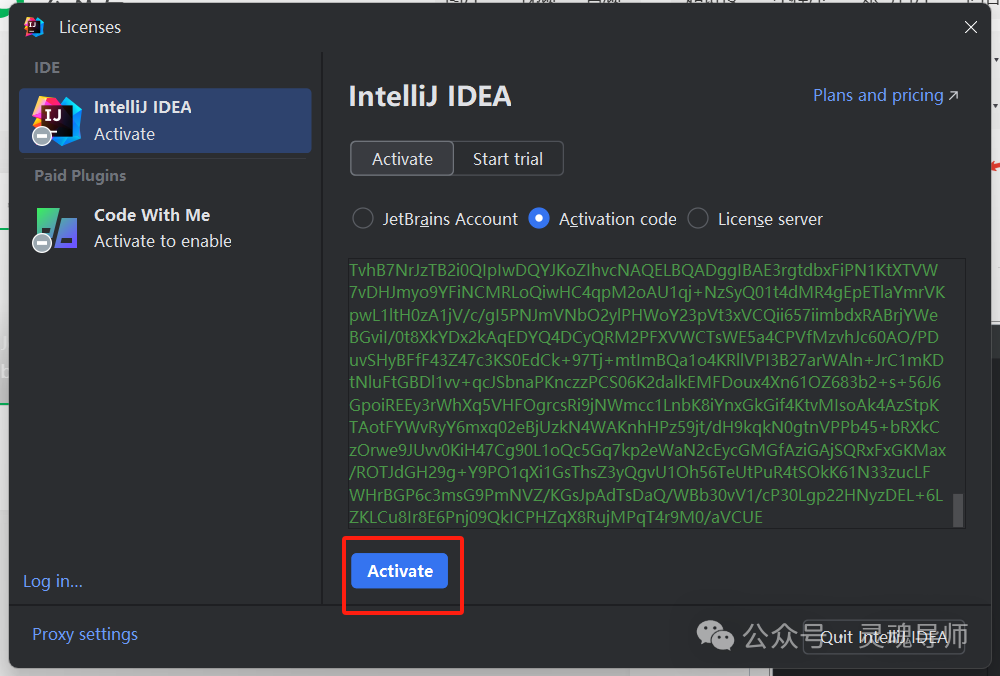Open Proxy settings link

pyautogui.click(x=85, y=634)
